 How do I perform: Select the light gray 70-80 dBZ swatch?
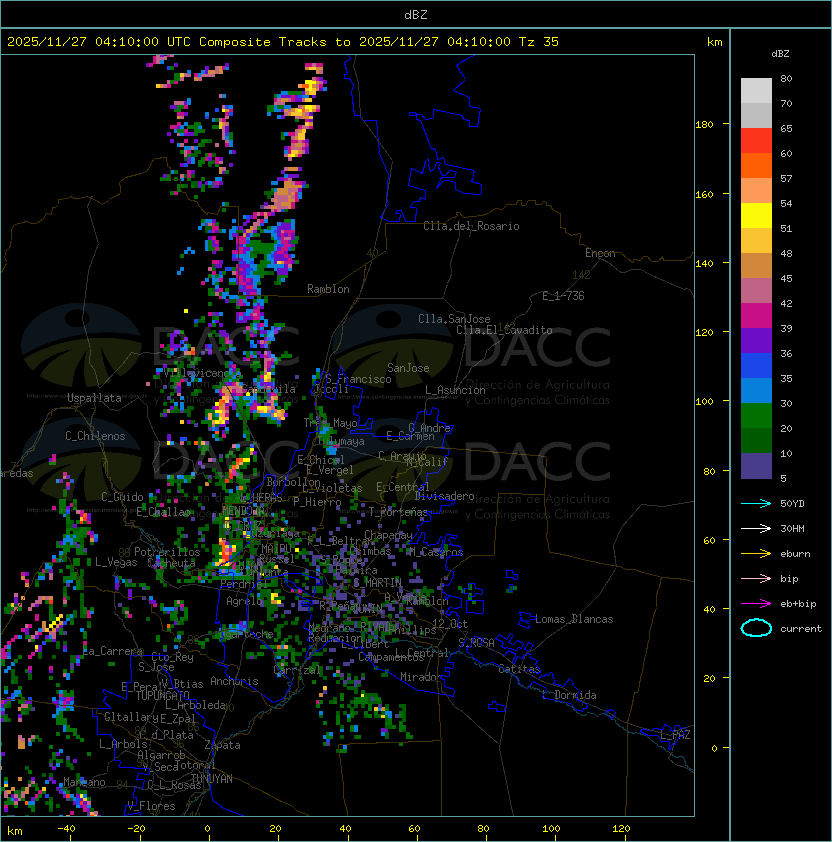pos(756,91)
